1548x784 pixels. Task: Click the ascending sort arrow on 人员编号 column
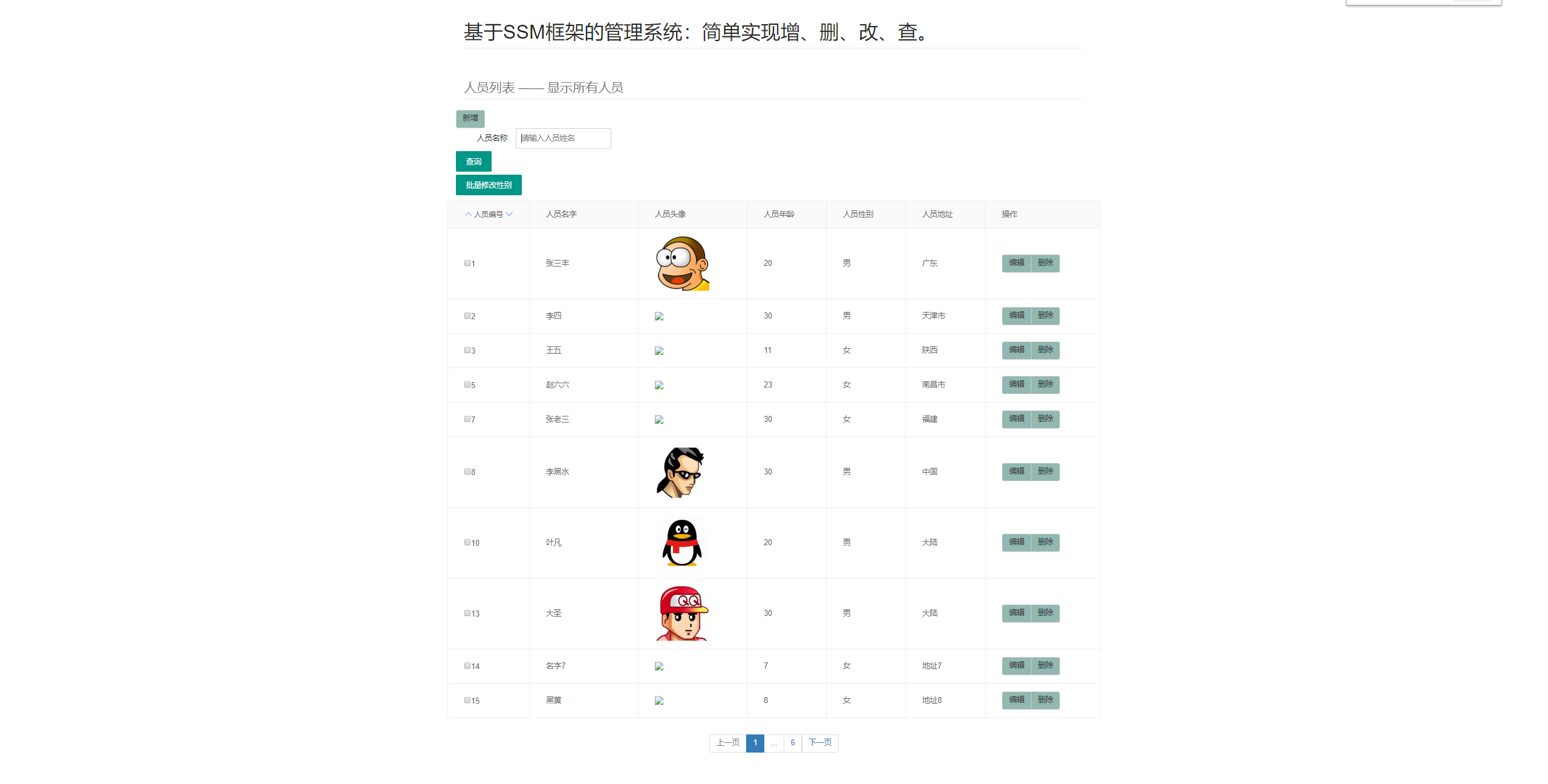coord(468,215)
